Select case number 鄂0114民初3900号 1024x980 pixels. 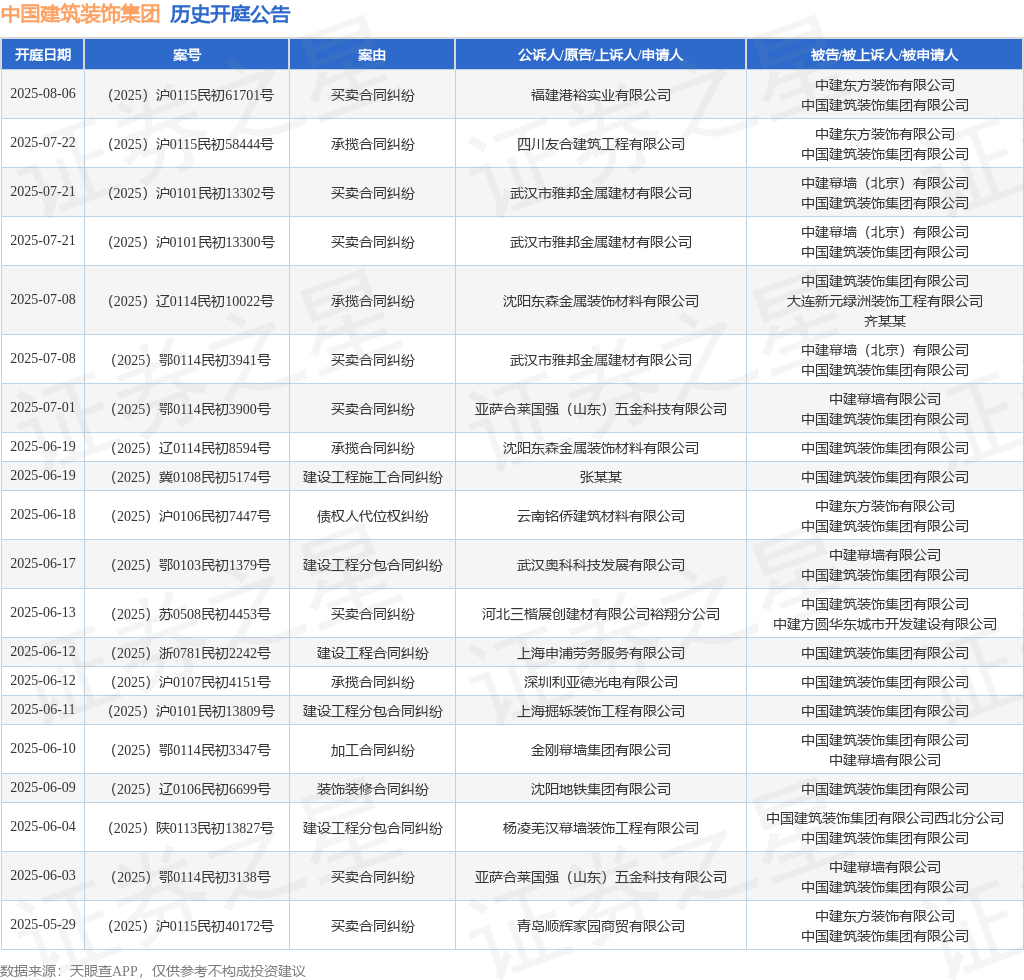191,409
